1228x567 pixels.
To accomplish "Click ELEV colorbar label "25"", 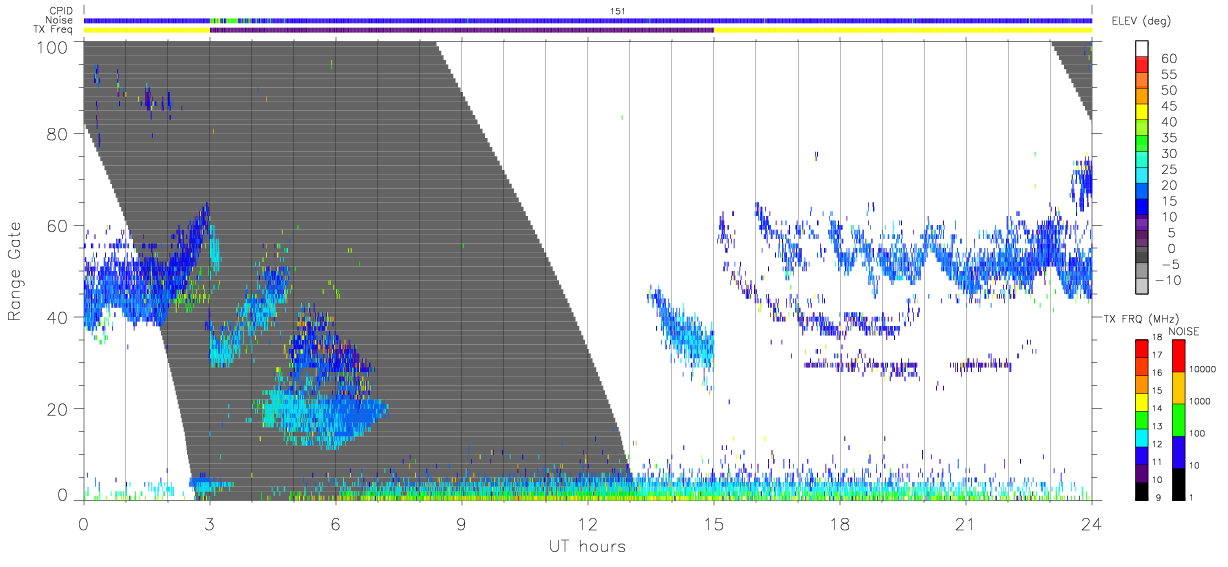I will (1167, 169).
